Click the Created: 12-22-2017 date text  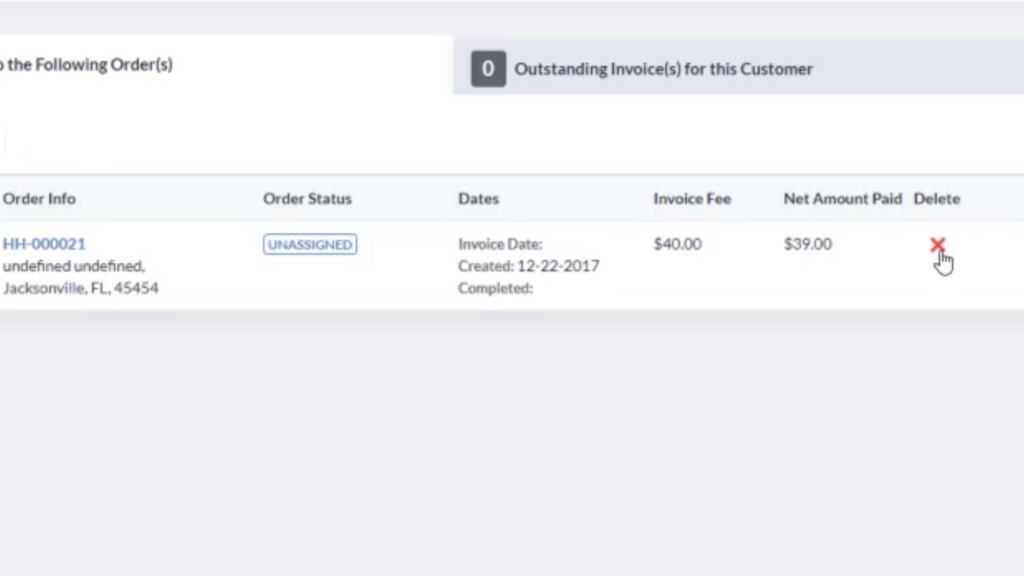[x=528, y=266]
